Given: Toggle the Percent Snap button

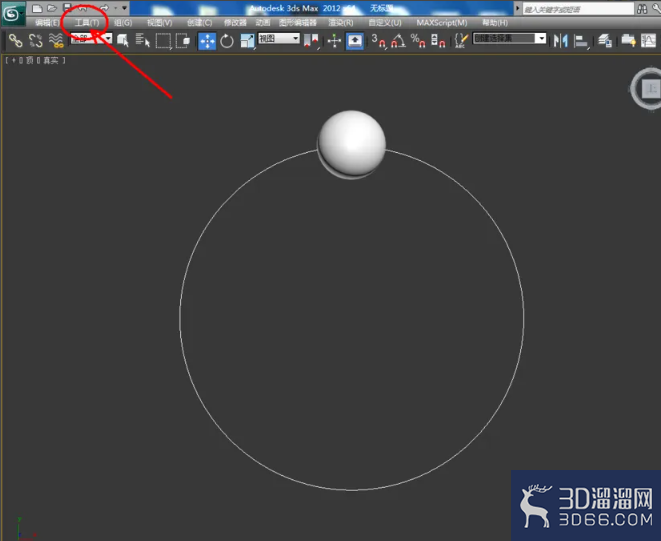Looking at the screenshot, I should (418, 41).
